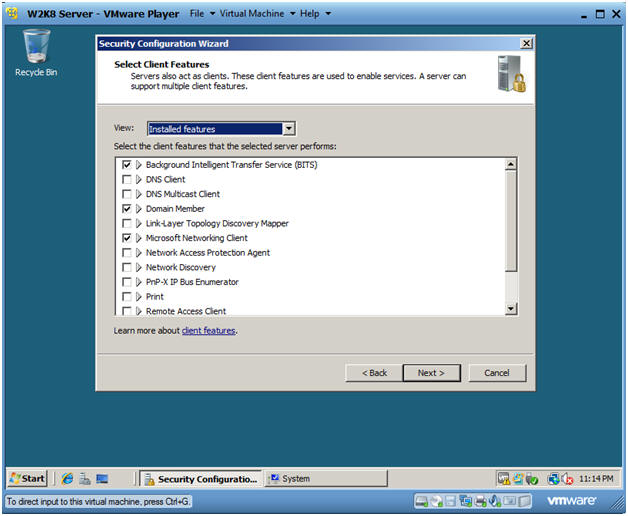Click the network tray icon
Viewport: 628px width, 516px height.
coord(554,479)
